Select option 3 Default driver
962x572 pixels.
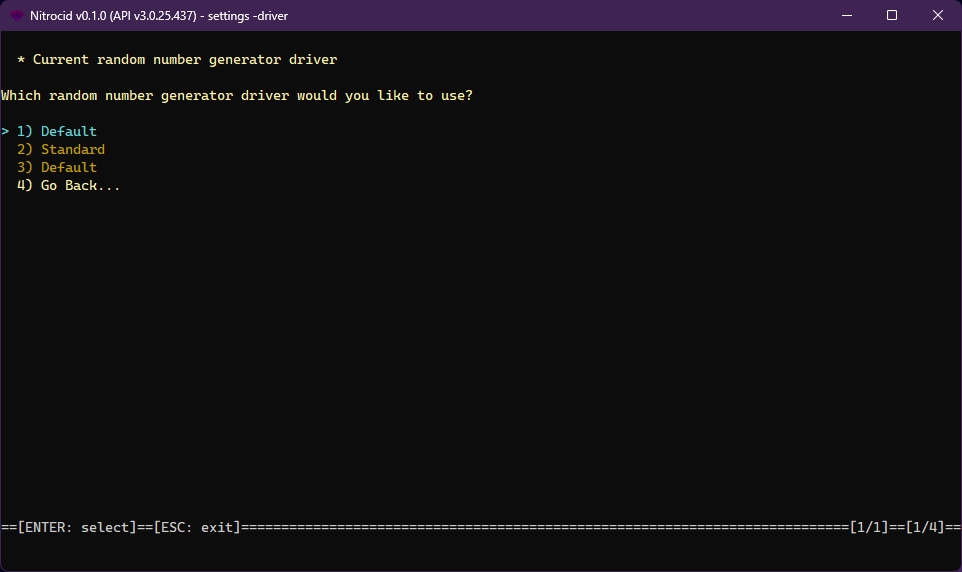point(68,168)
